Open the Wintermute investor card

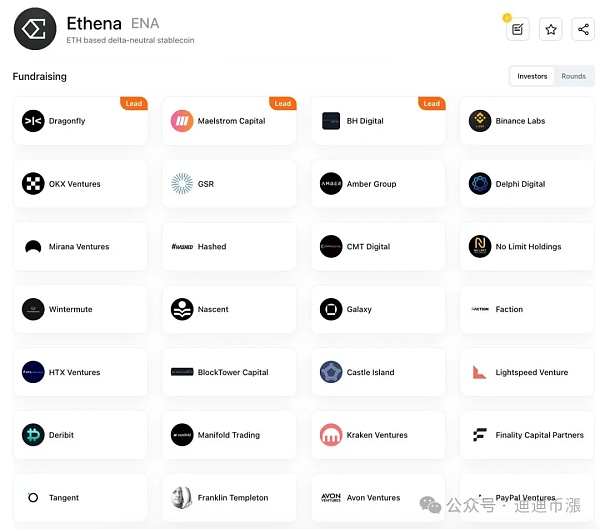[x=80, y=309]
